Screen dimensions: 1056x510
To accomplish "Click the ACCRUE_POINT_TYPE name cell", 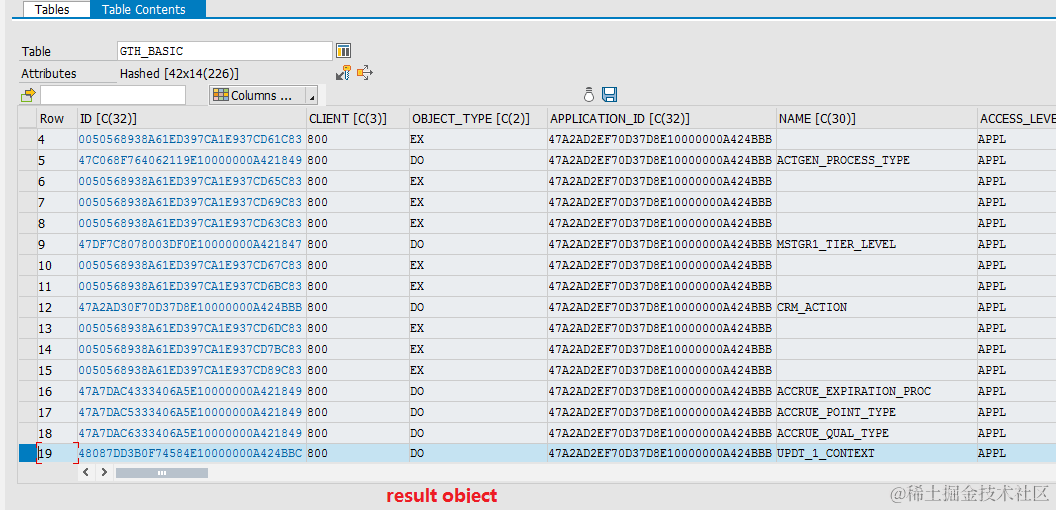I will point(876,412).
